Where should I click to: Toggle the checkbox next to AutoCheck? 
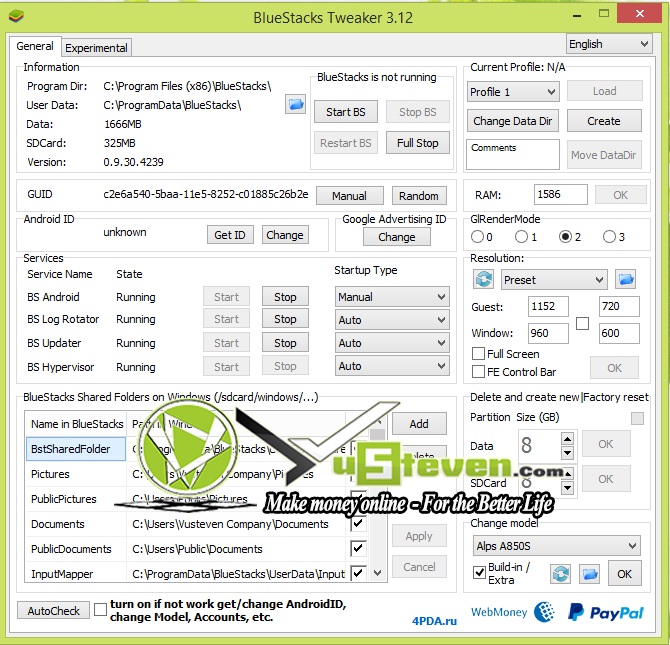coord(100,610)
